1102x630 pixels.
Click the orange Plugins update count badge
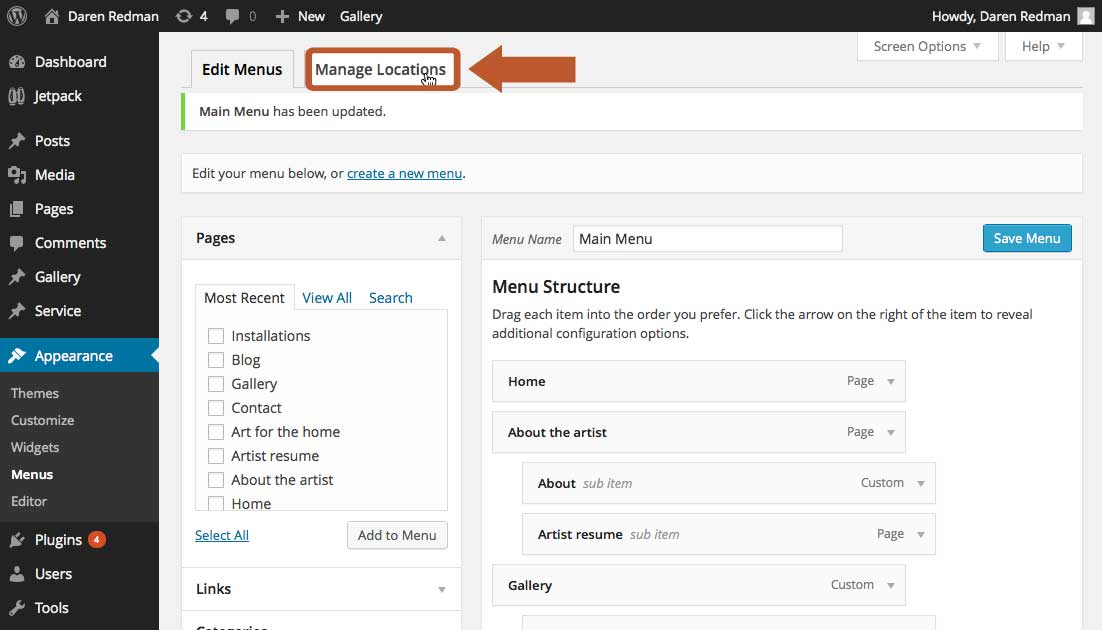[97, 539]
